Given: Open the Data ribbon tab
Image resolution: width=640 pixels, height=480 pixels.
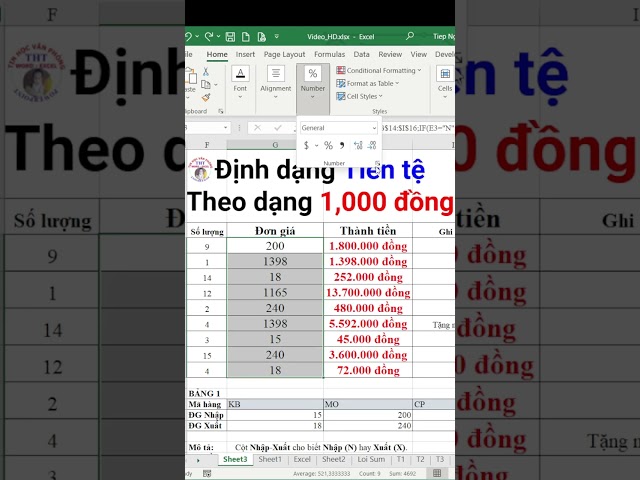Looking at the screenshot, I should [x=361, y=54].
